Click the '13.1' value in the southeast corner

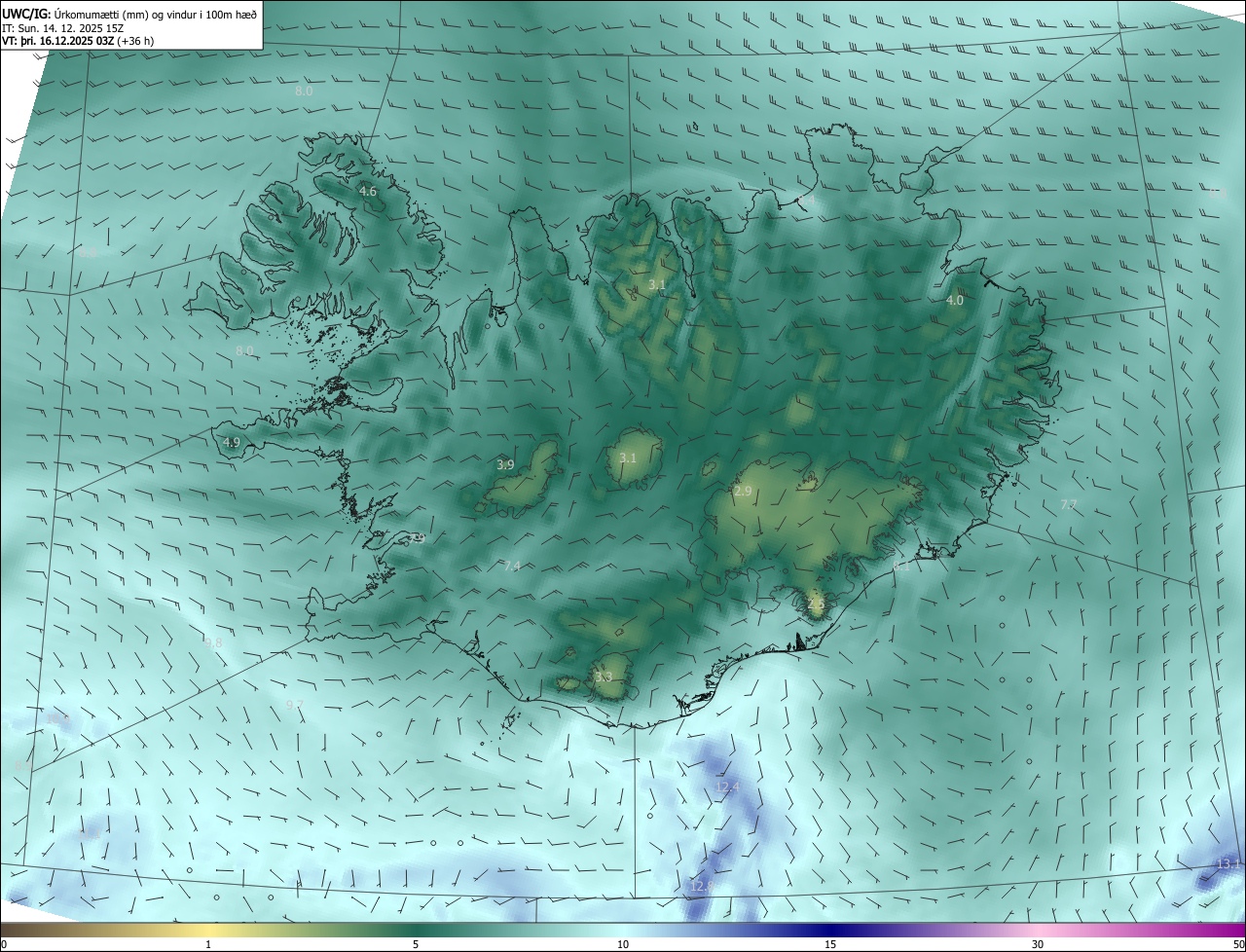(1229, 864)
